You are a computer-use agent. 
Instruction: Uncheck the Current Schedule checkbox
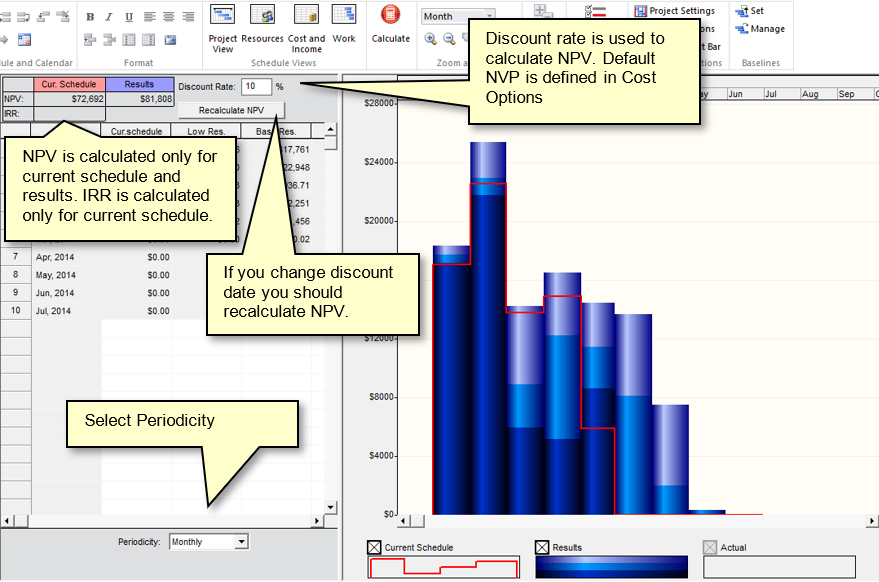point(375,548)
